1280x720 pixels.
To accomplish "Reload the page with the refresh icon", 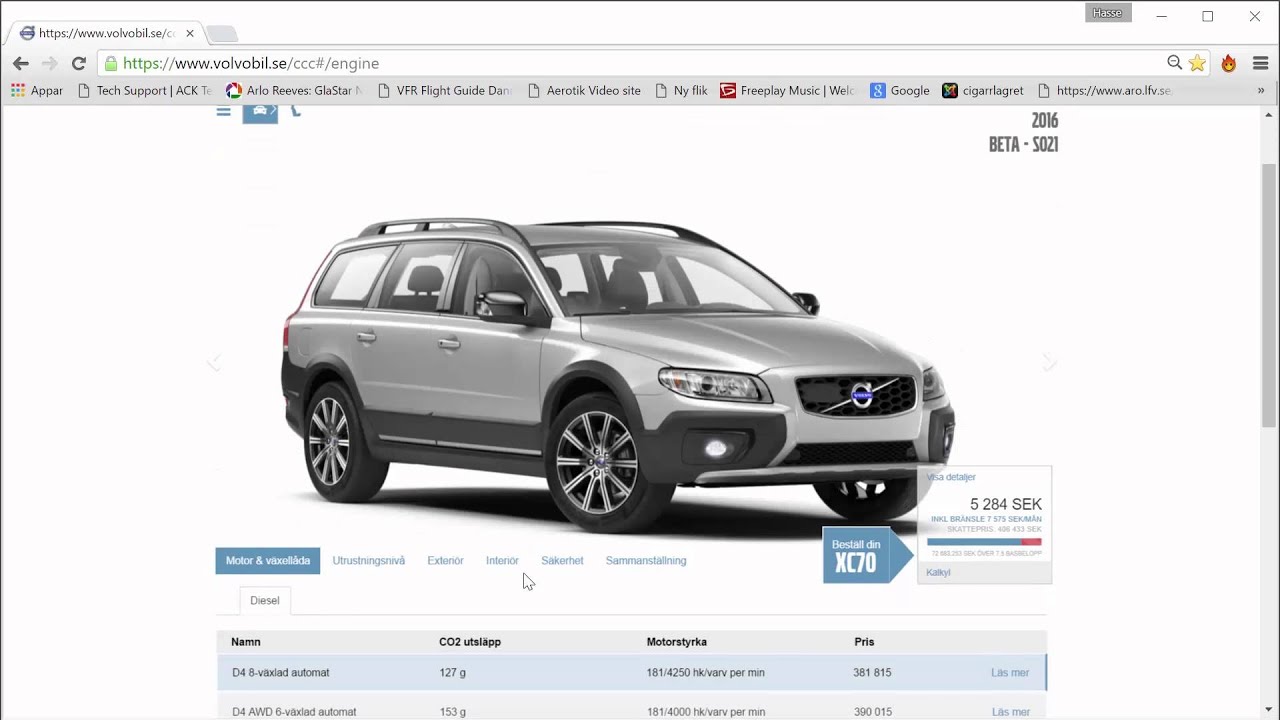I will coord(78,63).
